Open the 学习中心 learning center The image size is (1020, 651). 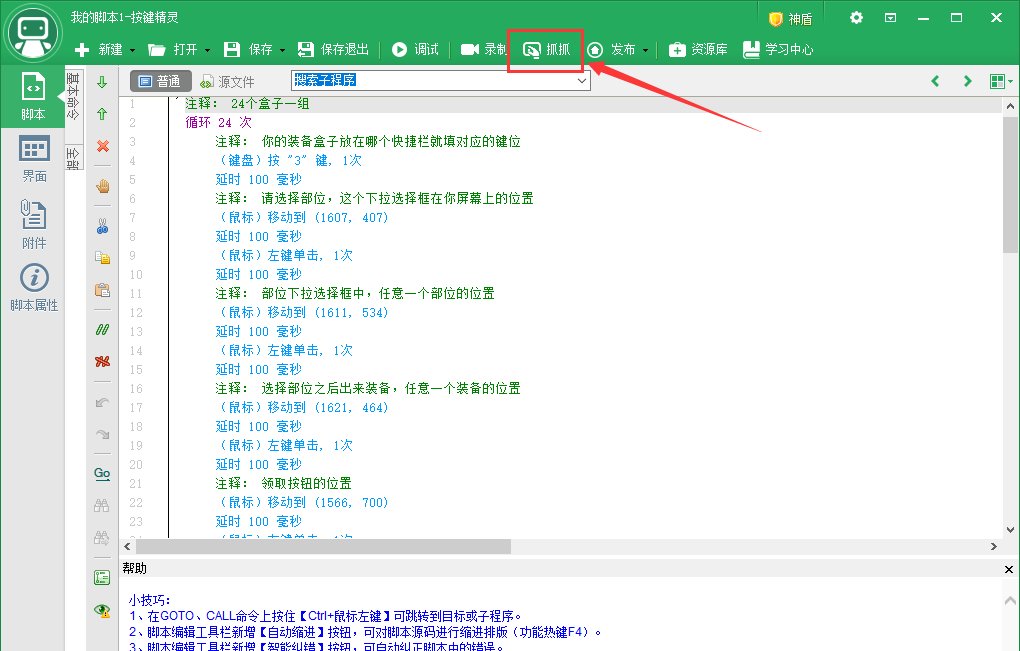tap(777, 50)
